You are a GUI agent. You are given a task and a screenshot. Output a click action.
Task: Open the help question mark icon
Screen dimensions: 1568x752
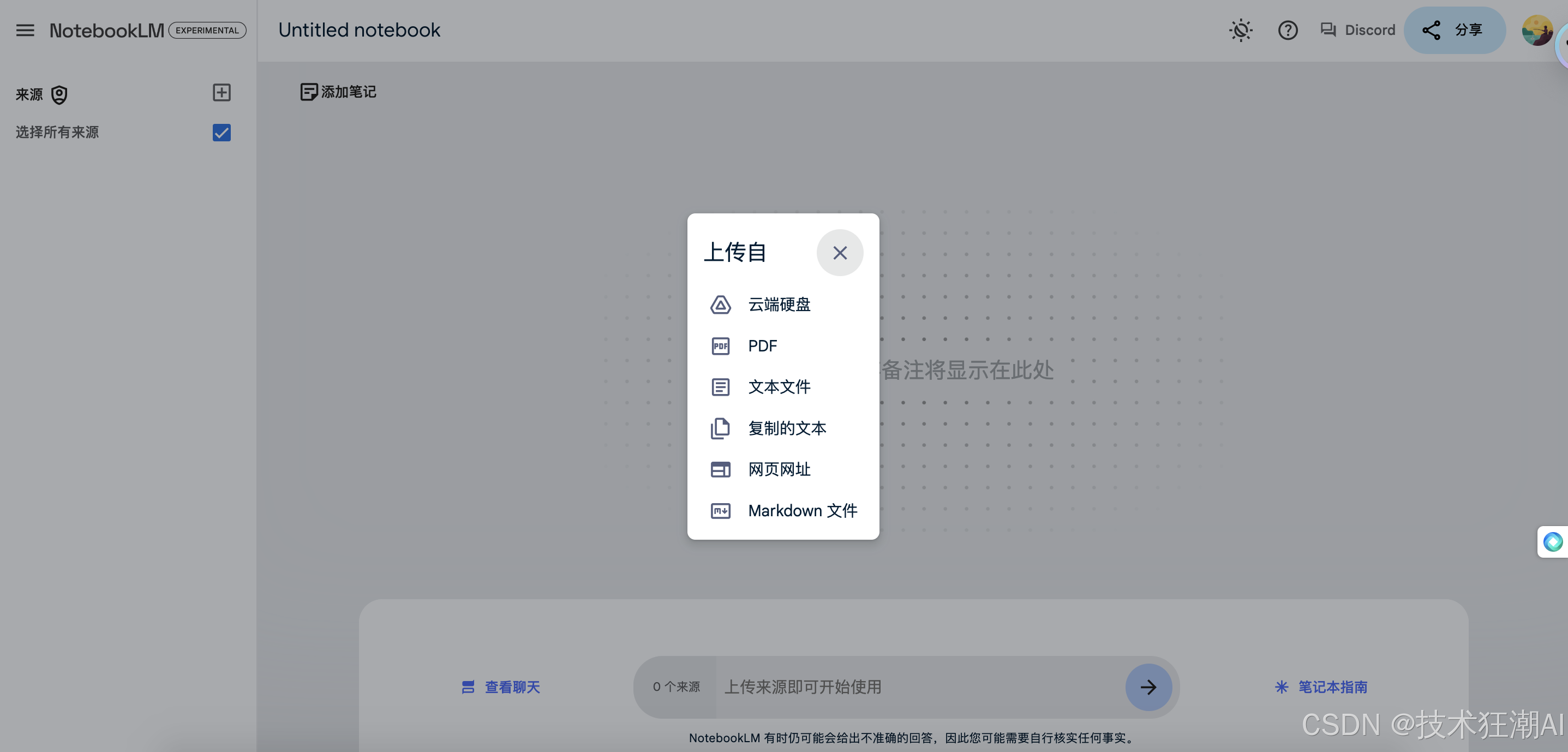pyautogui.click(x=1288, y=30)
